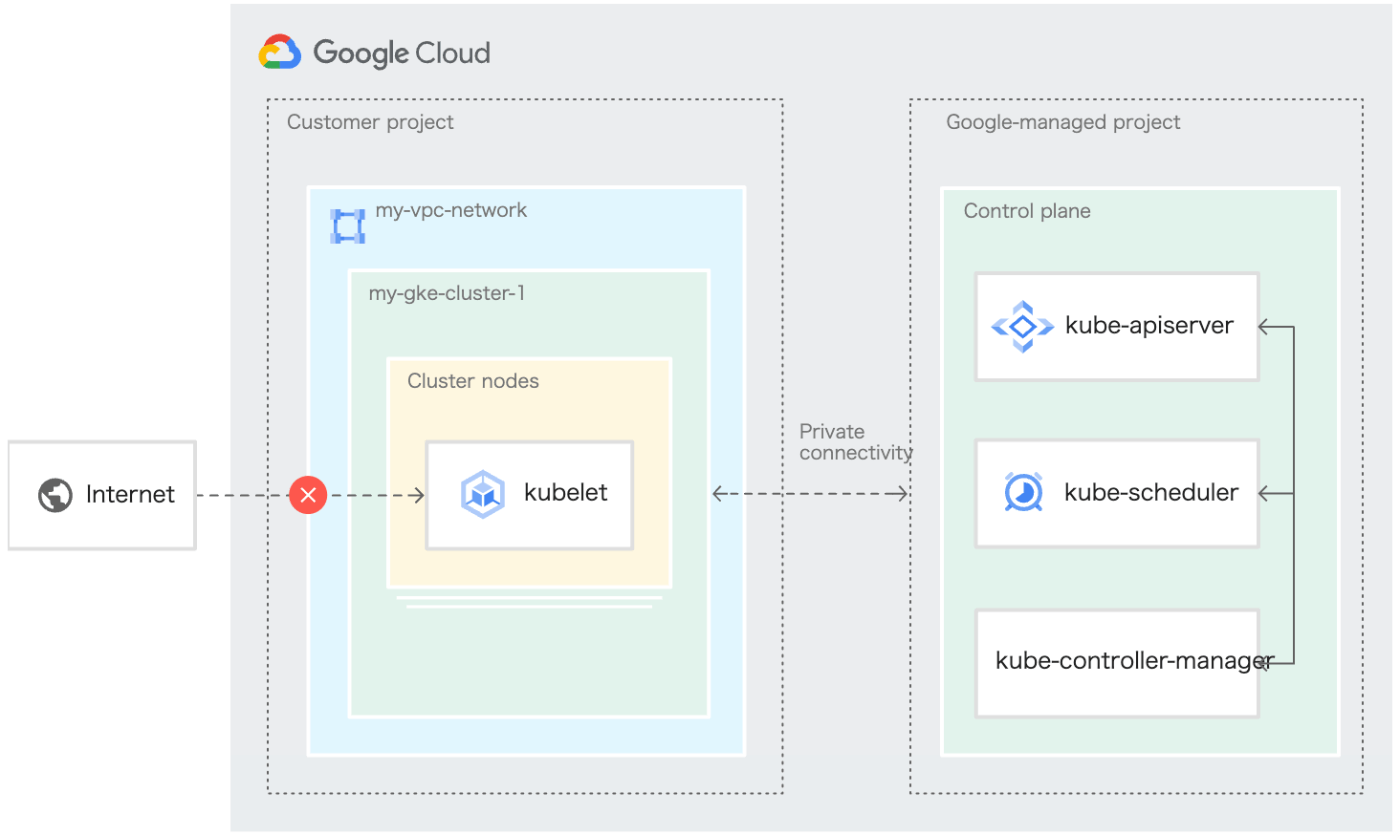
Task: Click the "kubelet" text
Action: (x=566, y=493)
